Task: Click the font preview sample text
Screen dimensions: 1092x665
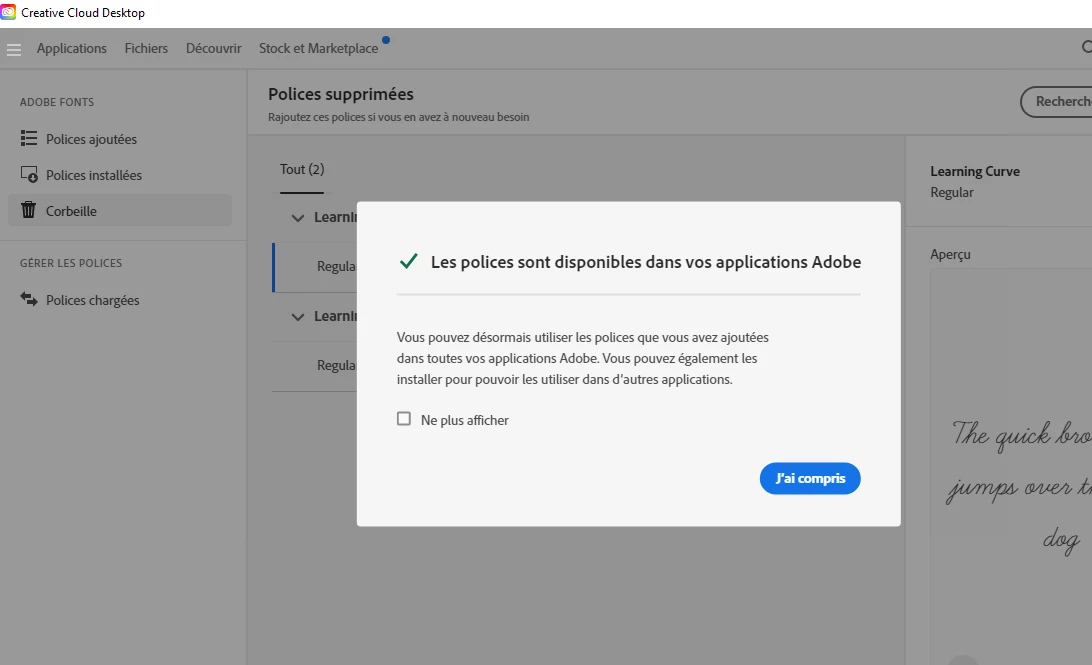Action: (x=1020, y=487)
